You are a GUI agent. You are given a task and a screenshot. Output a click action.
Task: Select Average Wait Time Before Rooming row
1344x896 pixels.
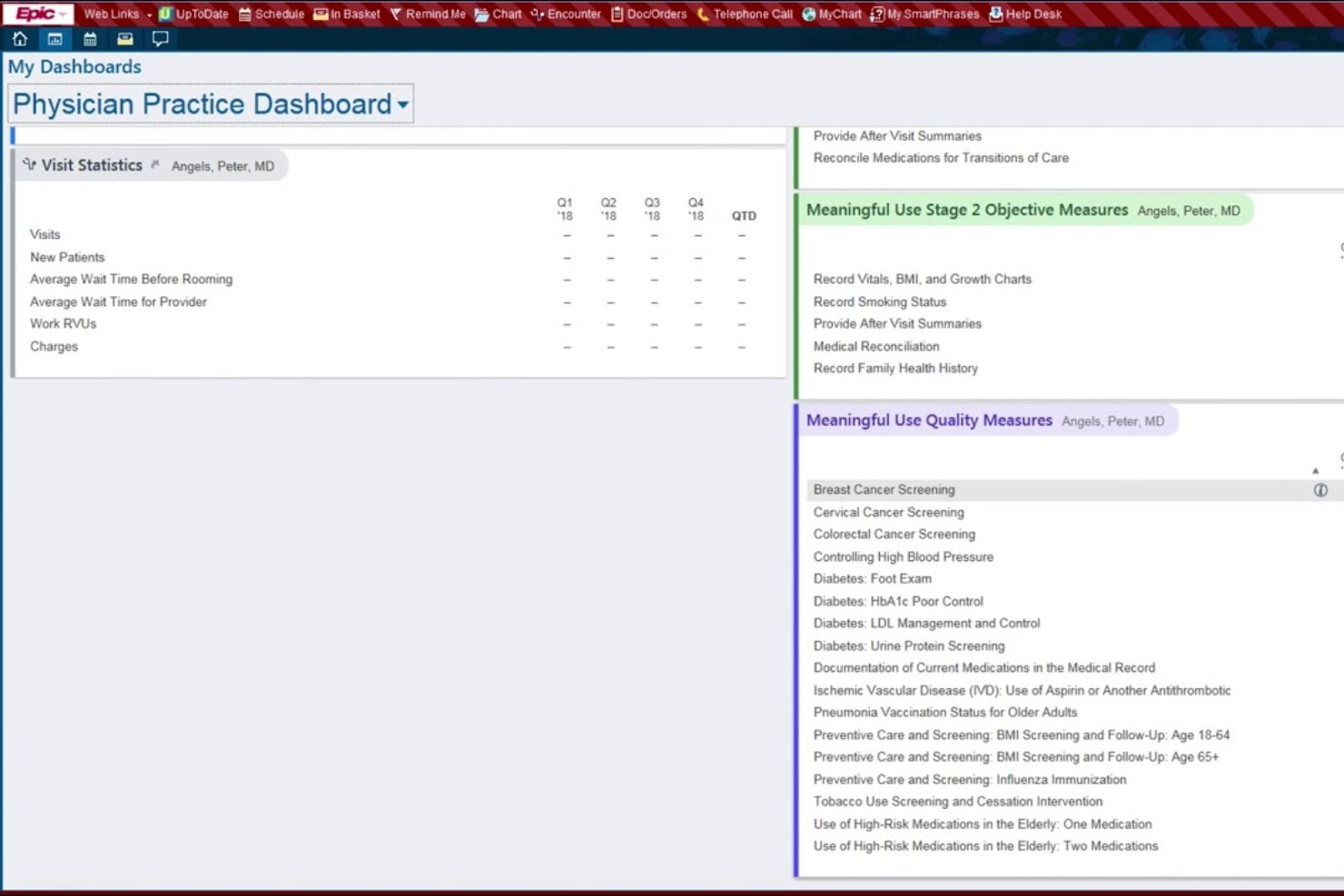click(x=398, y=280)
